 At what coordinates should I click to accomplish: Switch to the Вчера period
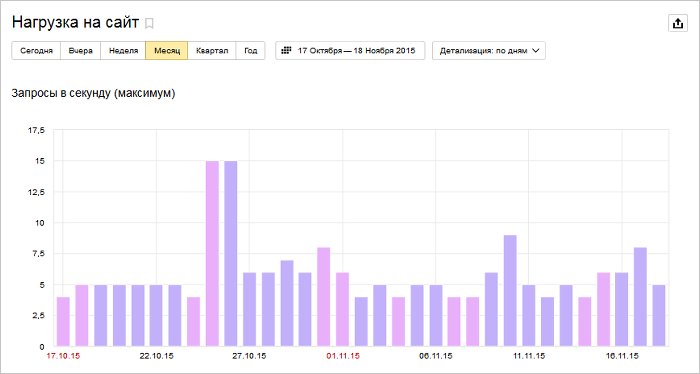80,50
